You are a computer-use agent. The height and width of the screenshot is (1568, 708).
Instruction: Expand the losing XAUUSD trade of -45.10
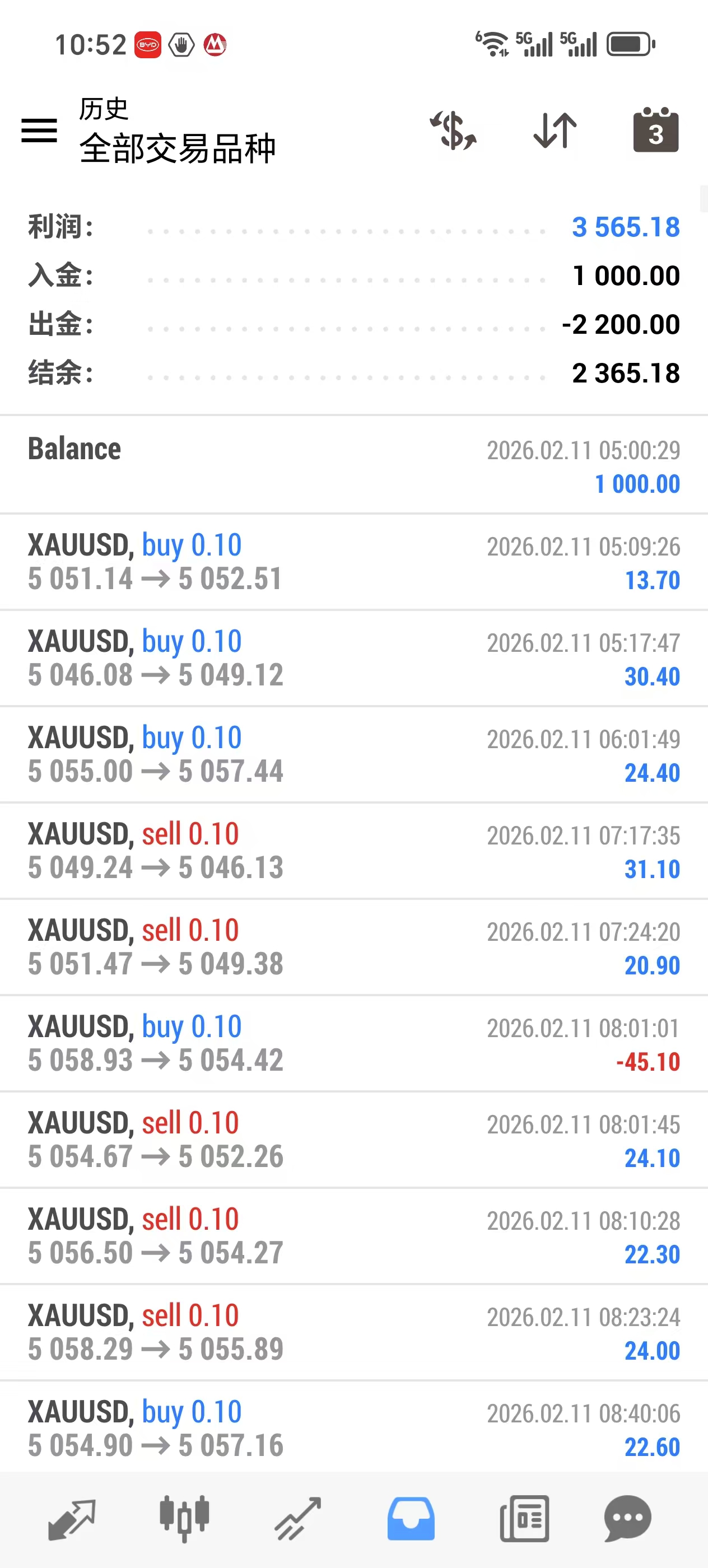click(353, 1043)
